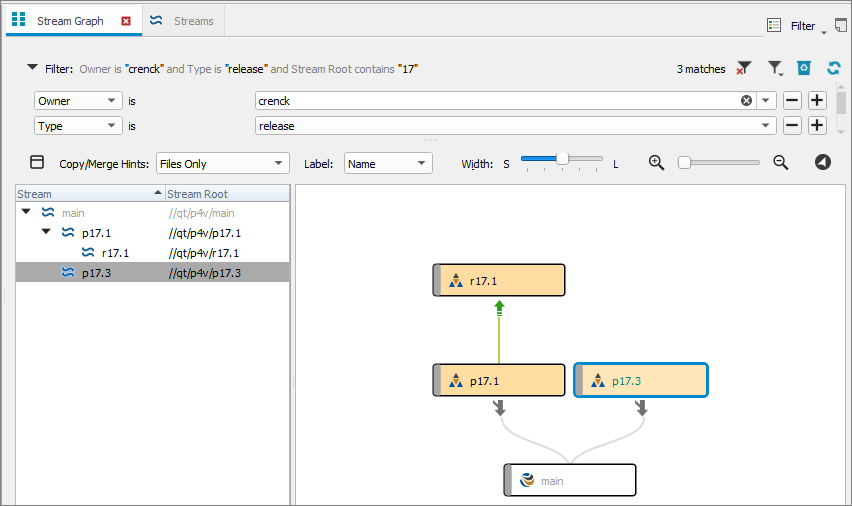Click the blue refresh icon
The image size is (852, 506).
pyautogui.click(x=833, y=68)
